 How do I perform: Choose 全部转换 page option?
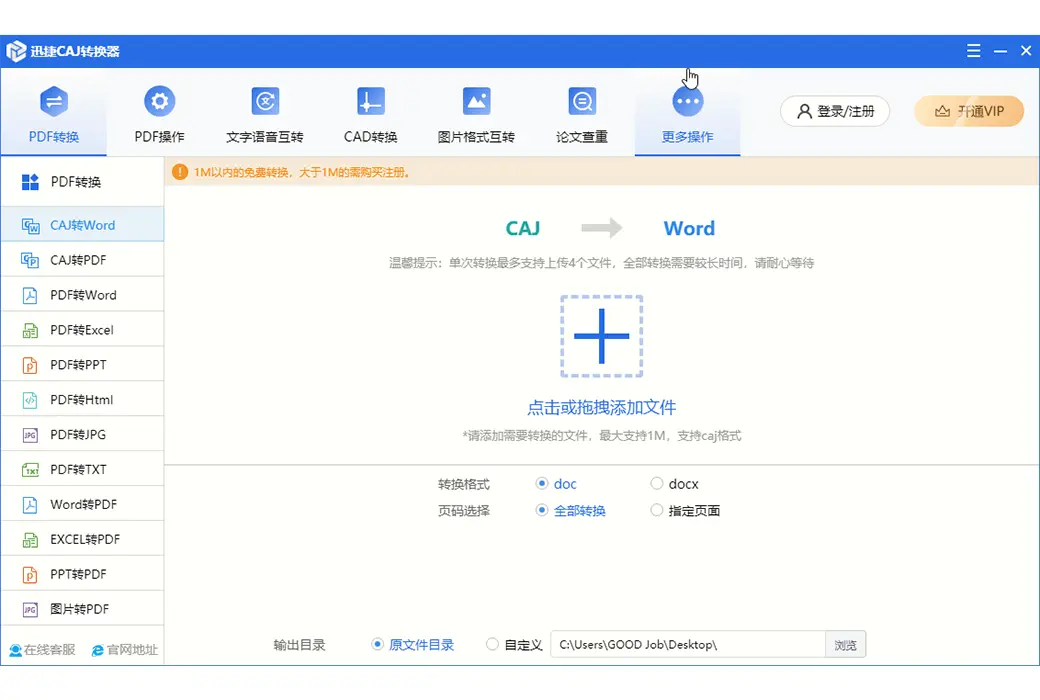[542, 510]
